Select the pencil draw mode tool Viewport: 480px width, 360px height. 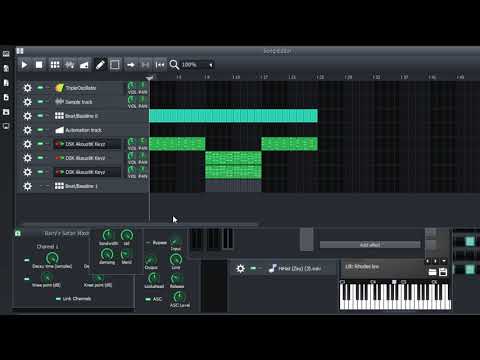pos(100,65)
